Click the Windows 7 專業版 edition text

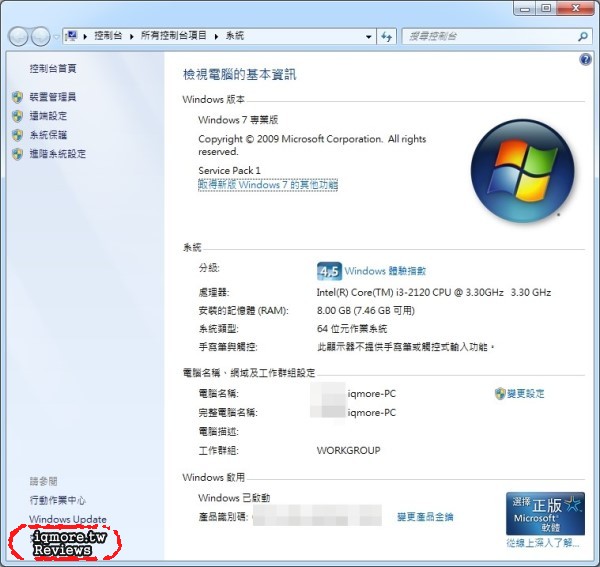click(x=238, y=120)
